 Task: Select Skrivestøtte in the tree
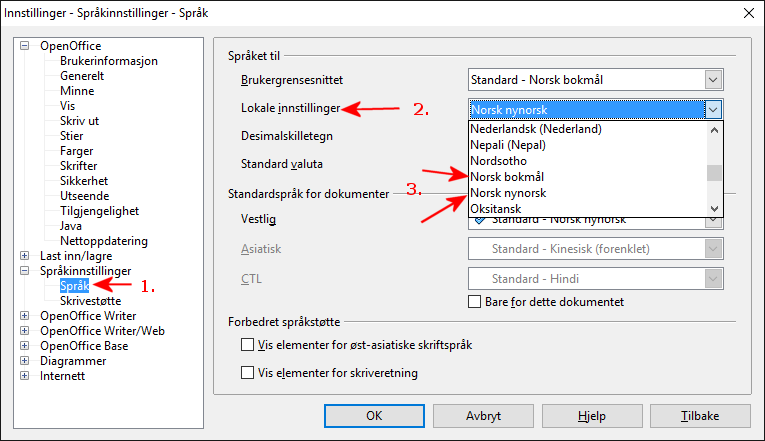pyautogui.click(x=91, y=301)
